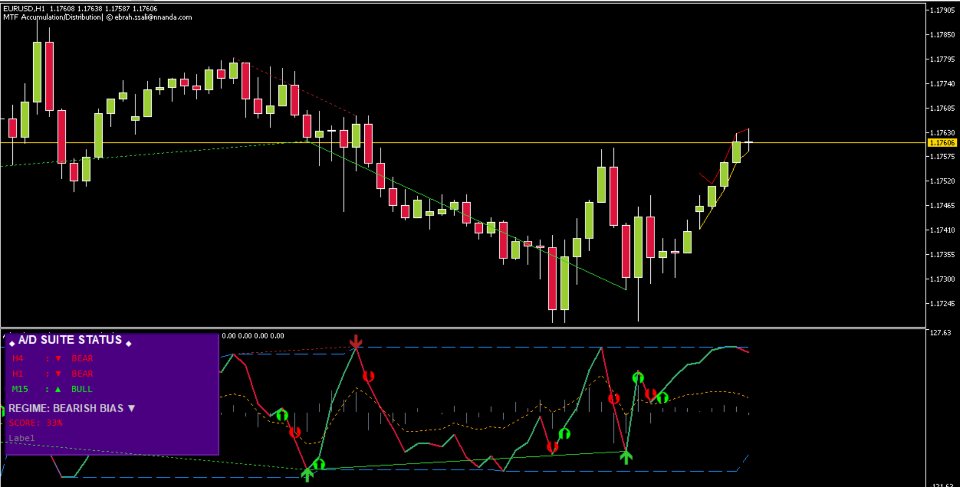Click the gray 'Label' text in panel
This screenshot has height=487, width=960.
tap(21, 438)
